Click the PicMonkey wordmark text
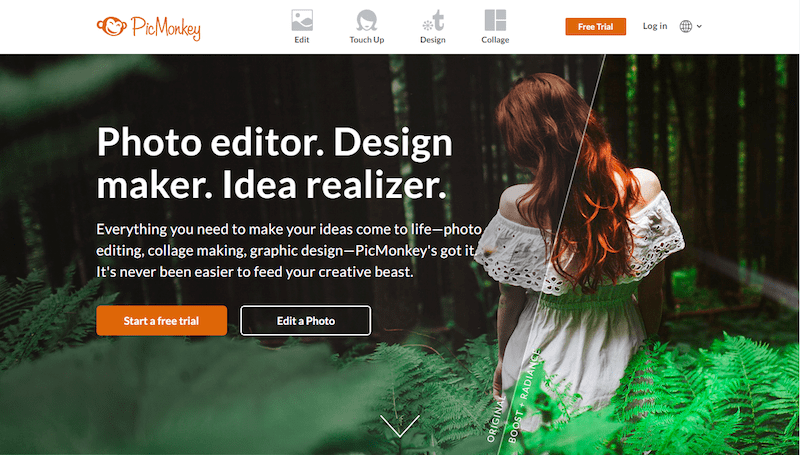The image size is (800, 455). click(x=166, y=28)
